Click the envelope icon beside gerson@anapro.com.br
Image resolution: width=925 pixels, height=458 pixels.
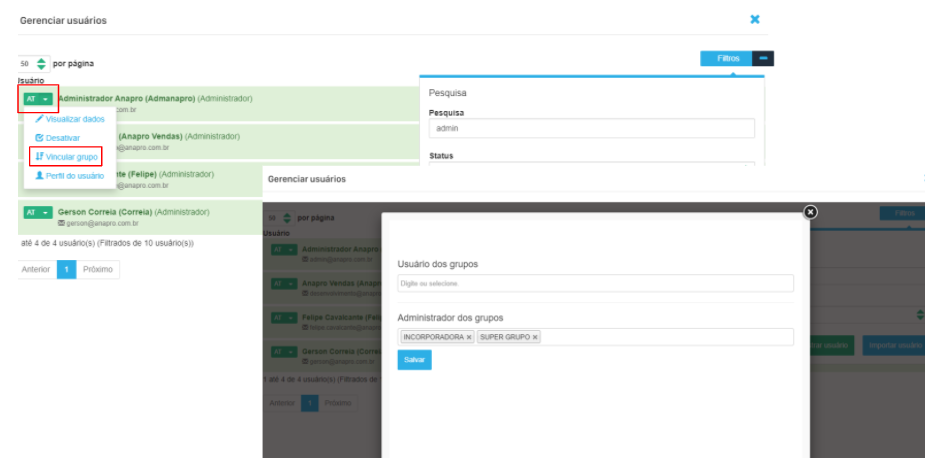[61, 223]
